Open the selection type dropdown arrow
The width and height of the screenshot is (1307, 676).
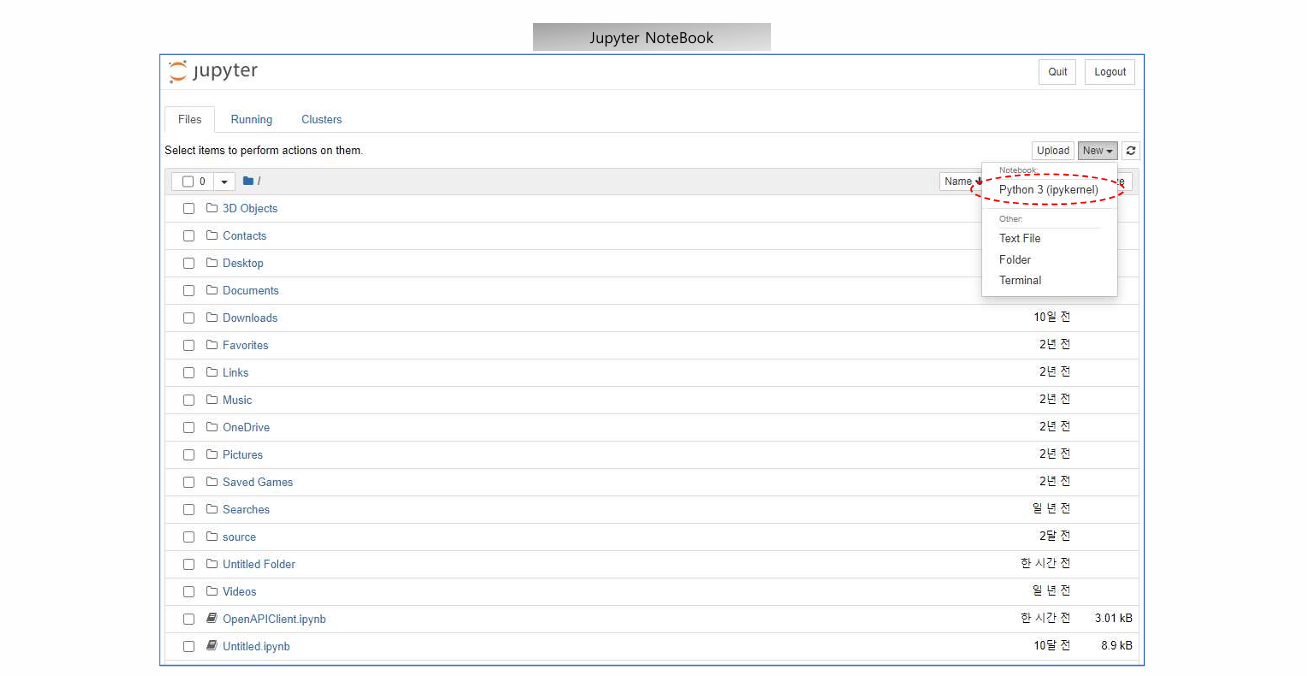click(224, 181)
